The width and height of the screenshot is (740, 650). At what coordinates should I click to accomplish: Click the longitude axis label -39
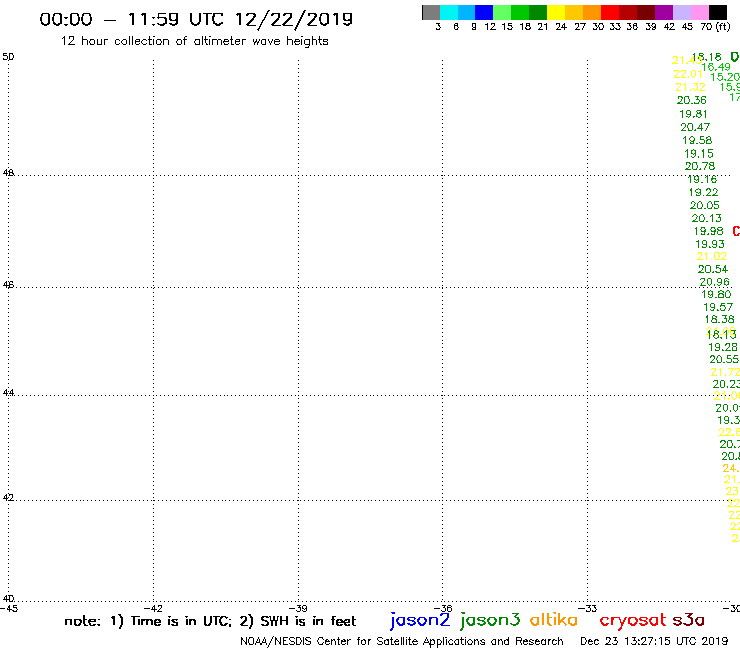299,608
